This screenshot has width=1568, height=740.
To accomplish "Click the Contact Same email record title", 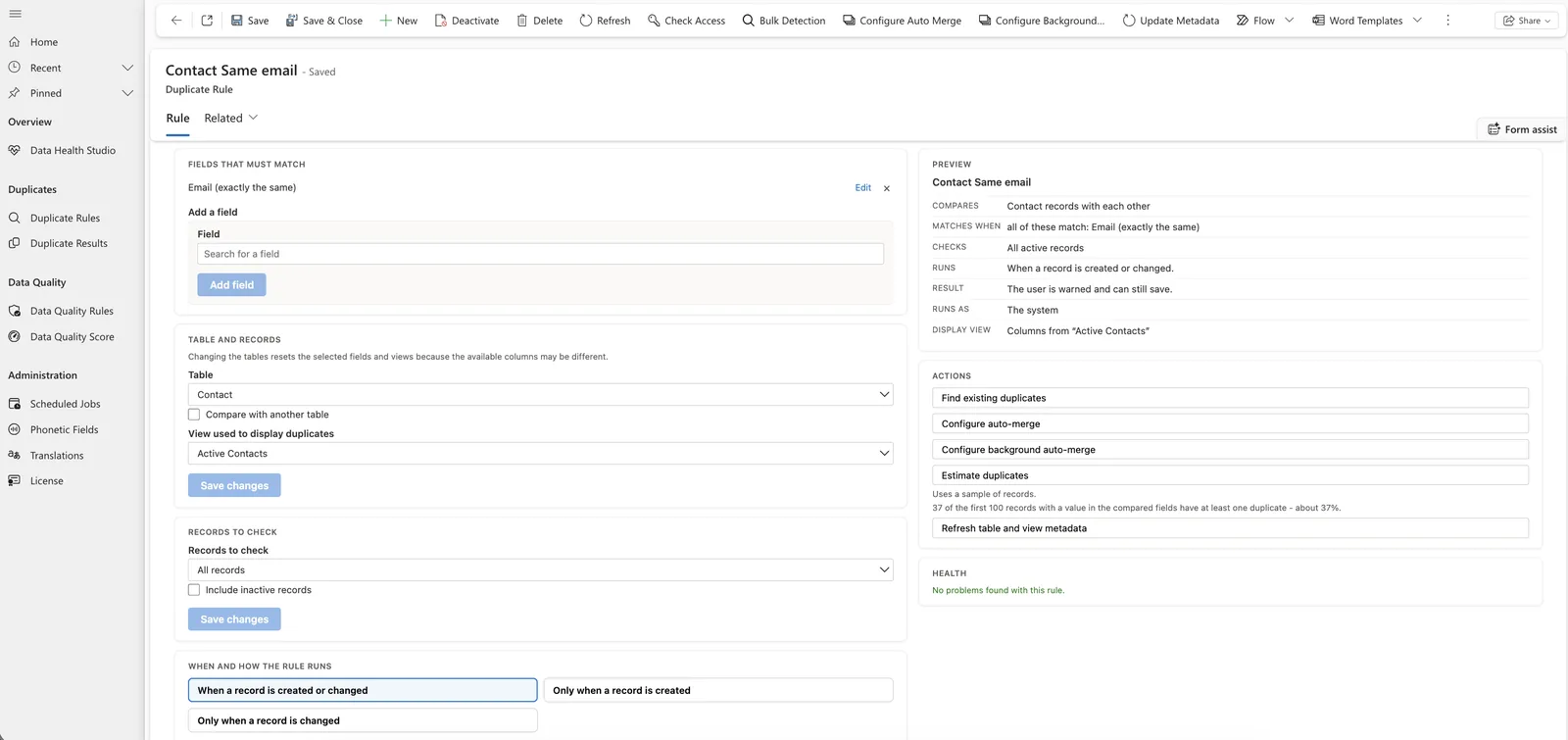I will (231, 71).
